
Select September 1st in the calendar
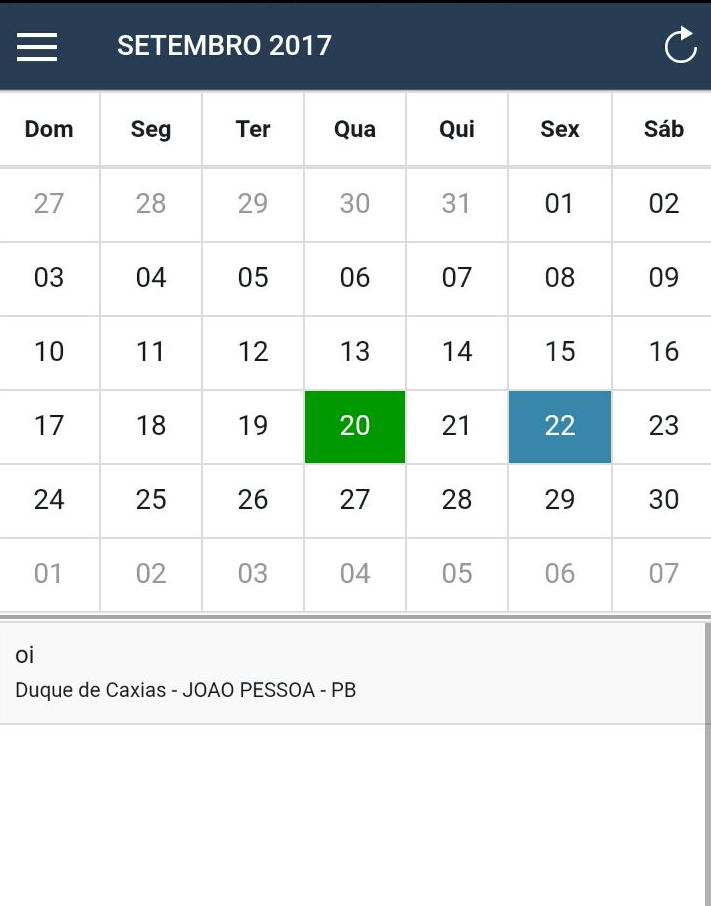point(559,204)
